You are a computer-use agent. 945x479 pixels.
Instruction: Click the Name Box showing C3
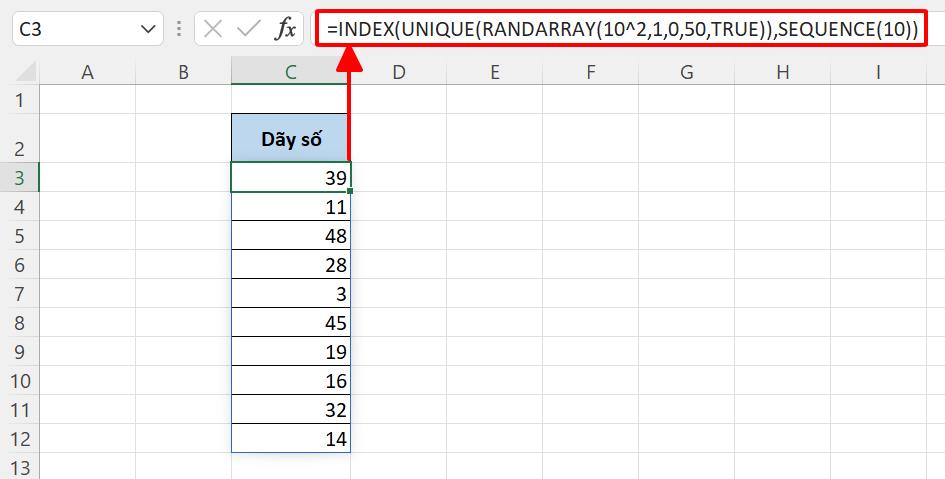(87, 28)
